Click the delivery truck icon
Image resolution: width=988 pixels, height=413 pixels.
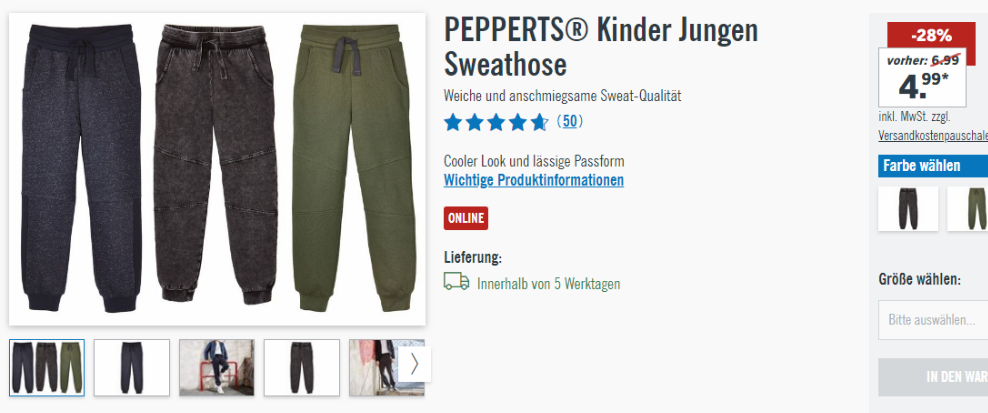click(456, 281)
